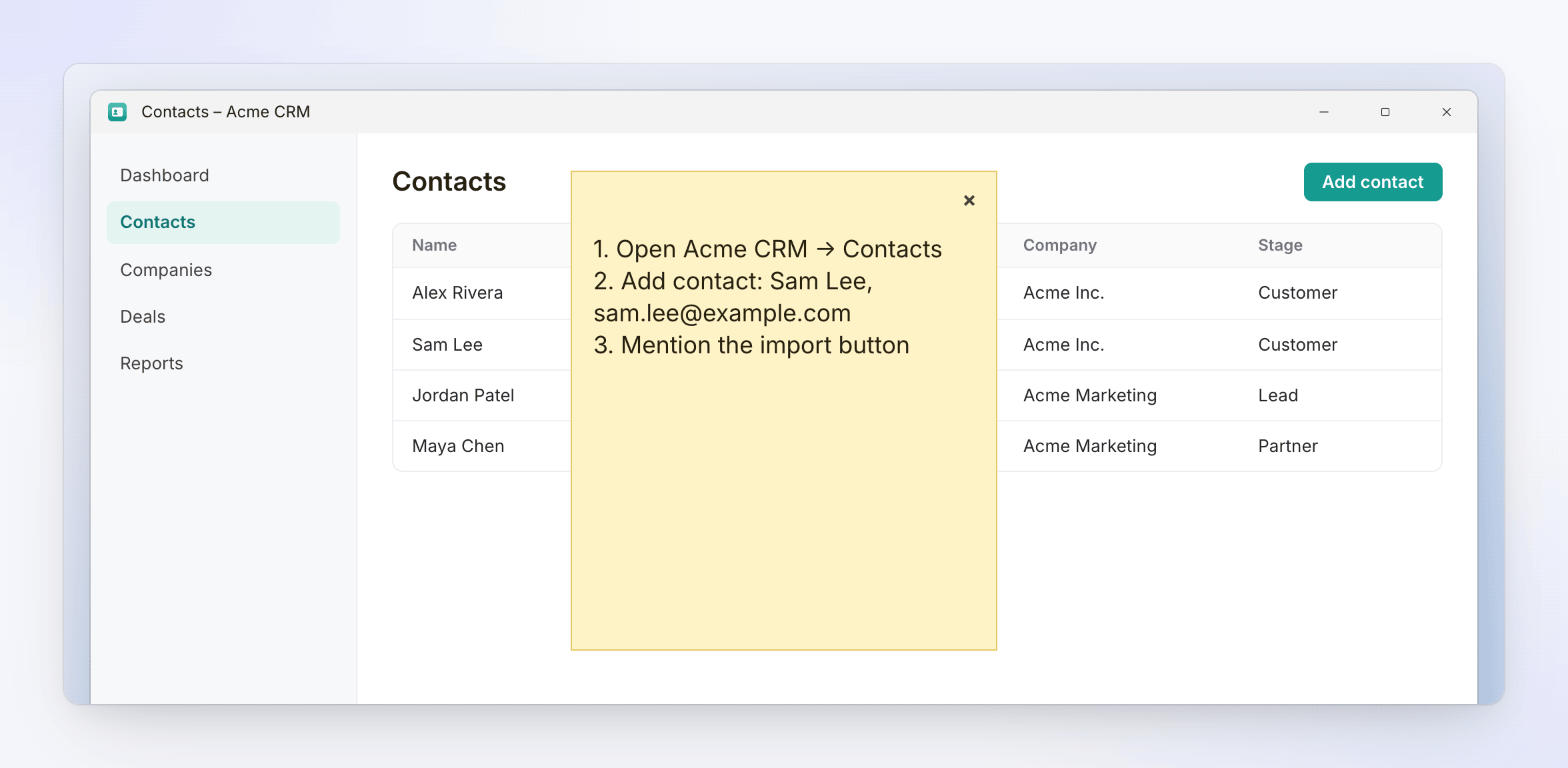This screenshot has width=1568, height=768.
Task: Click the sticky note's first step line
Action: pyautogui.click(x=767, y=249)
